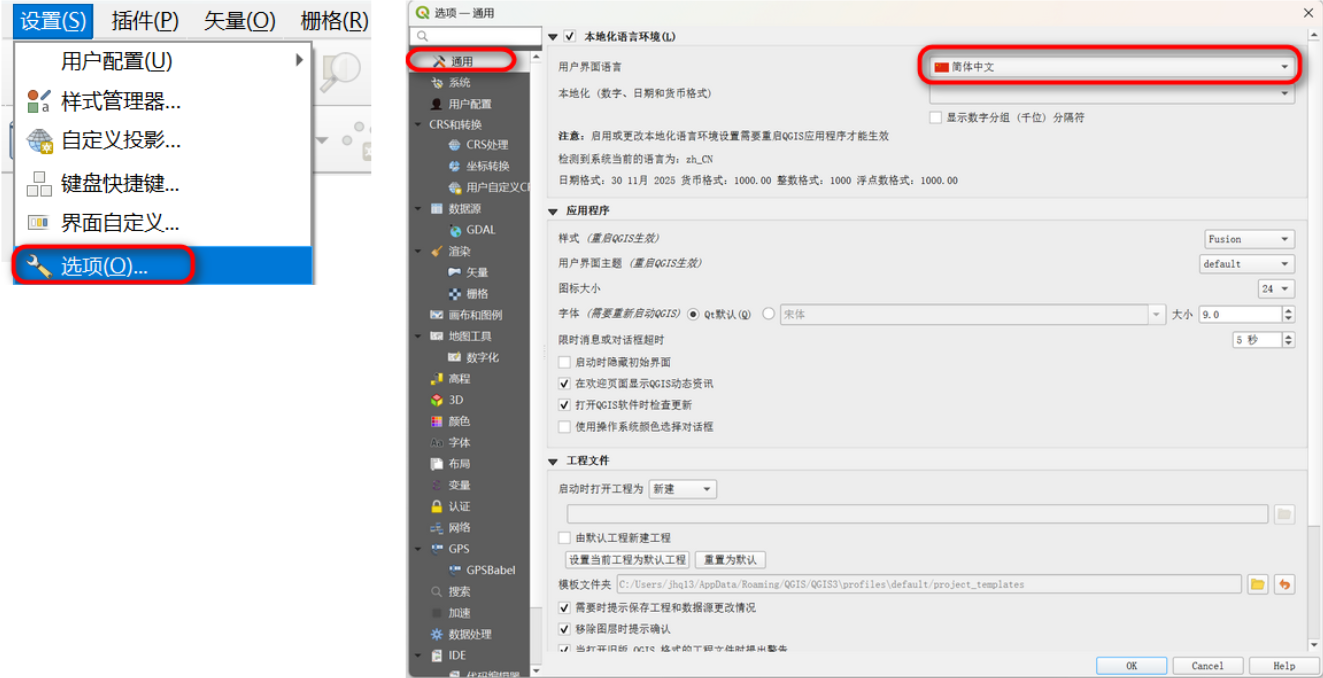Open the 栅格(R) menu
This screenshot has width=1323, height=678.
(x=334, y=20)
